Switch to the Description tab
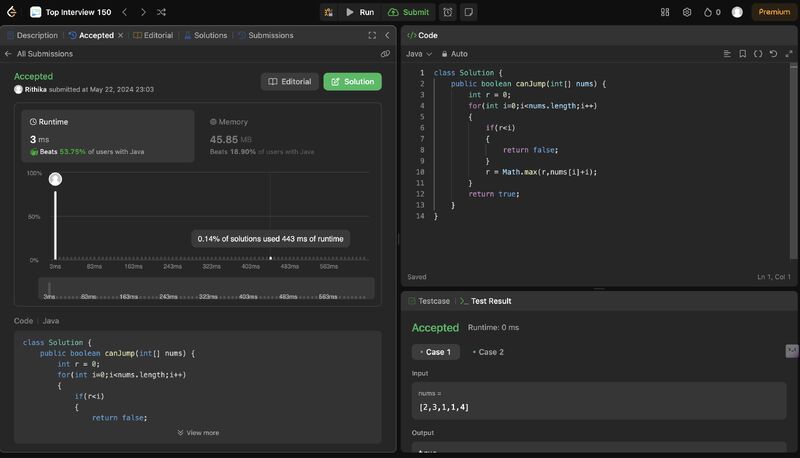Screen dimensions: 800x458 tap(32, 35)
